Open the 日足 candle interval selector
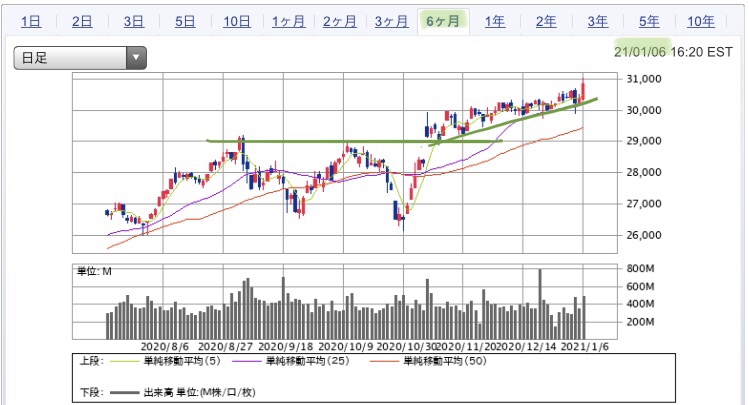The width and height of the screenshot is (749, 405). [80, 58]
